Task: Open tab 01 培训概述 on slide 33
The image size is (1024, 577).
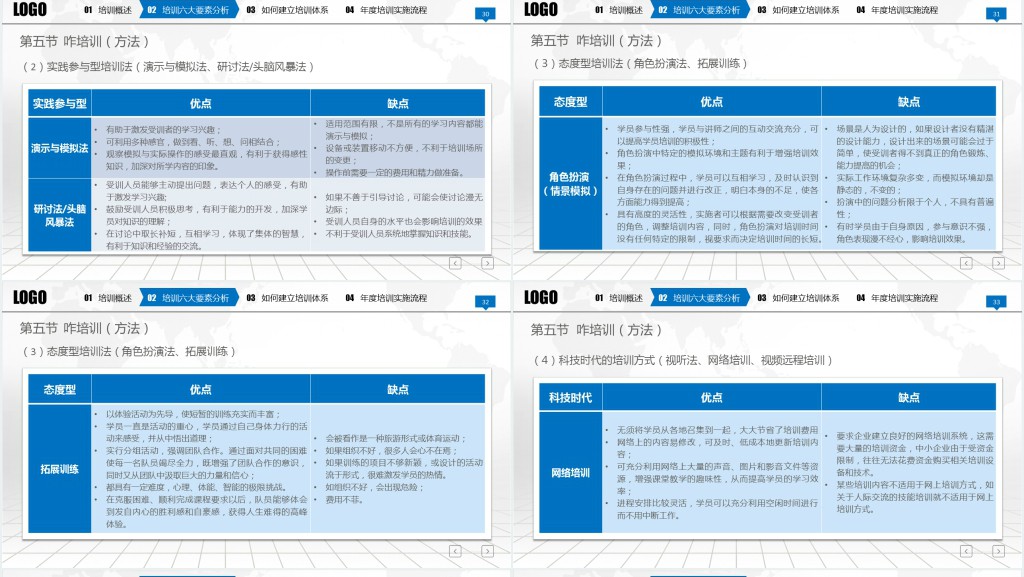Action: coord(618,298)
